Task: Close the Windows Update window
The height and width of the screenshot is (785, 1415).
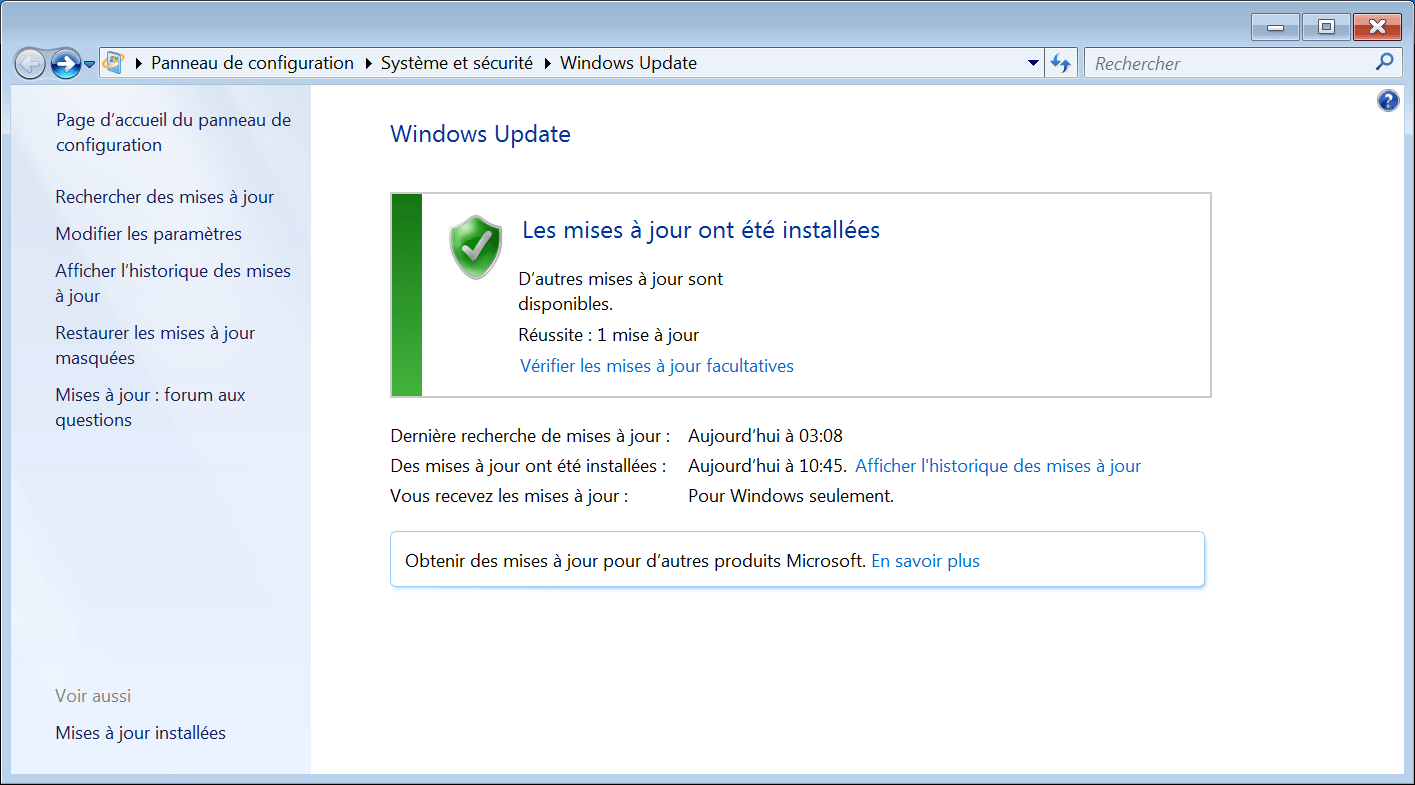Action: click(1378, 27)
